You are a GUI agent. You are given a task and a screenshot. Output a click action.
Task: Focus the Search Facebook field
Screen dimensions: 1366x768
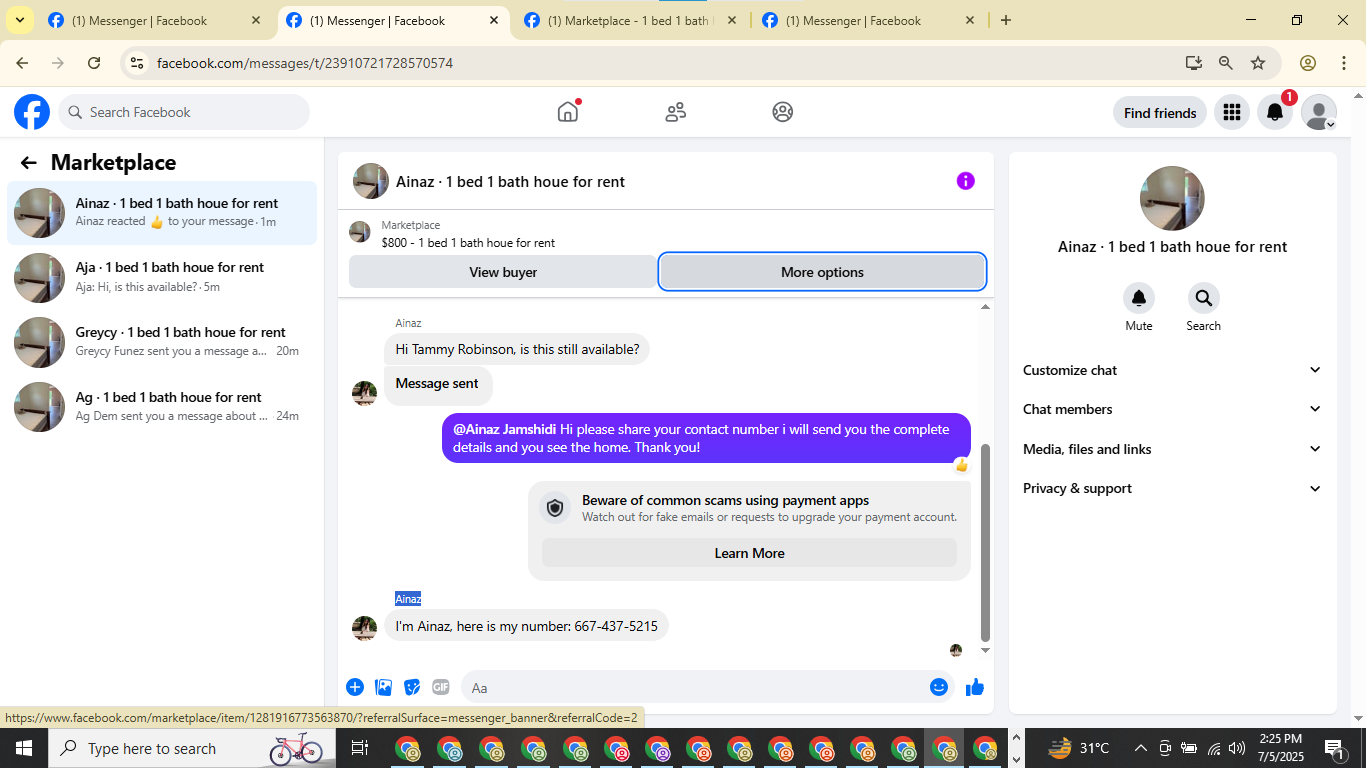tap(184, 112)
